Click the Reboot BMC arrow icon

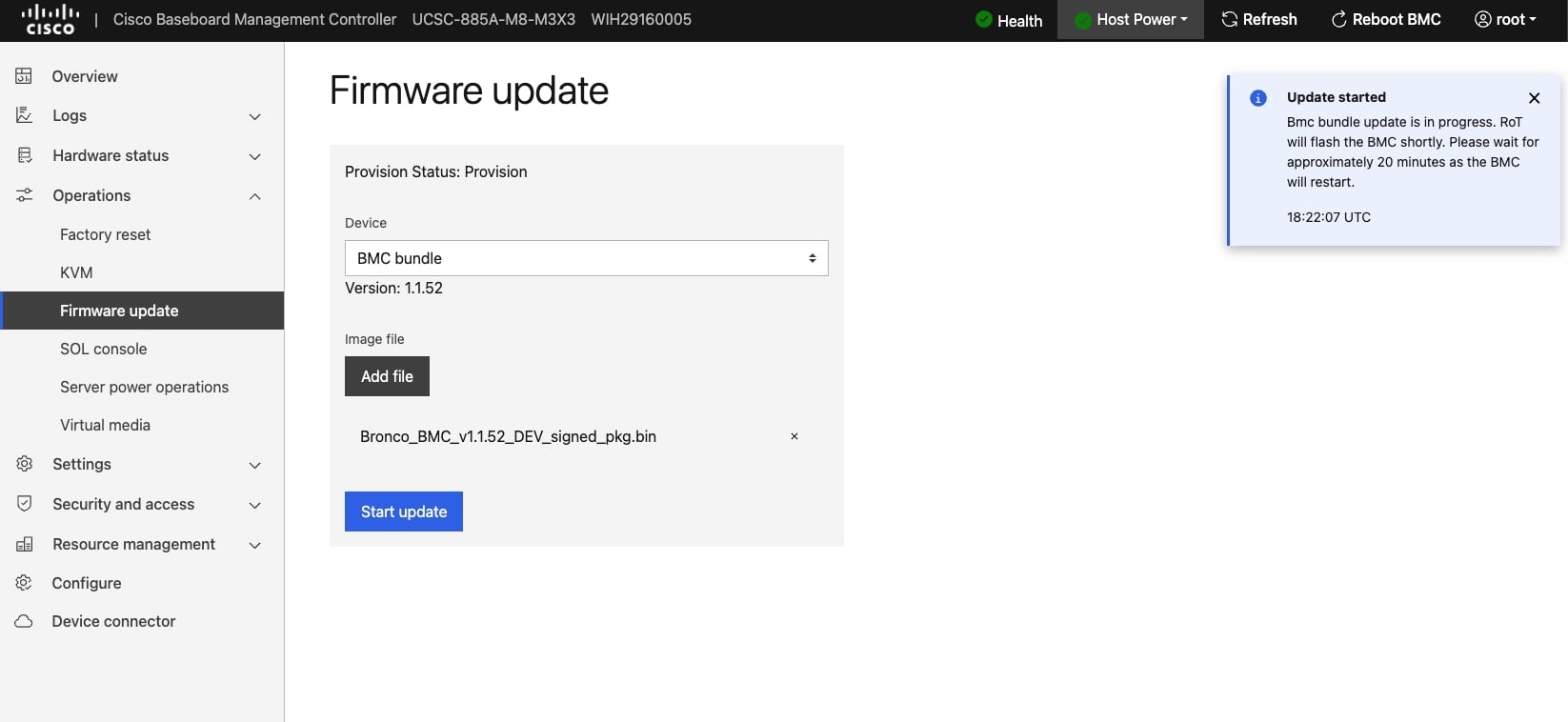(x=1338, y=19)
